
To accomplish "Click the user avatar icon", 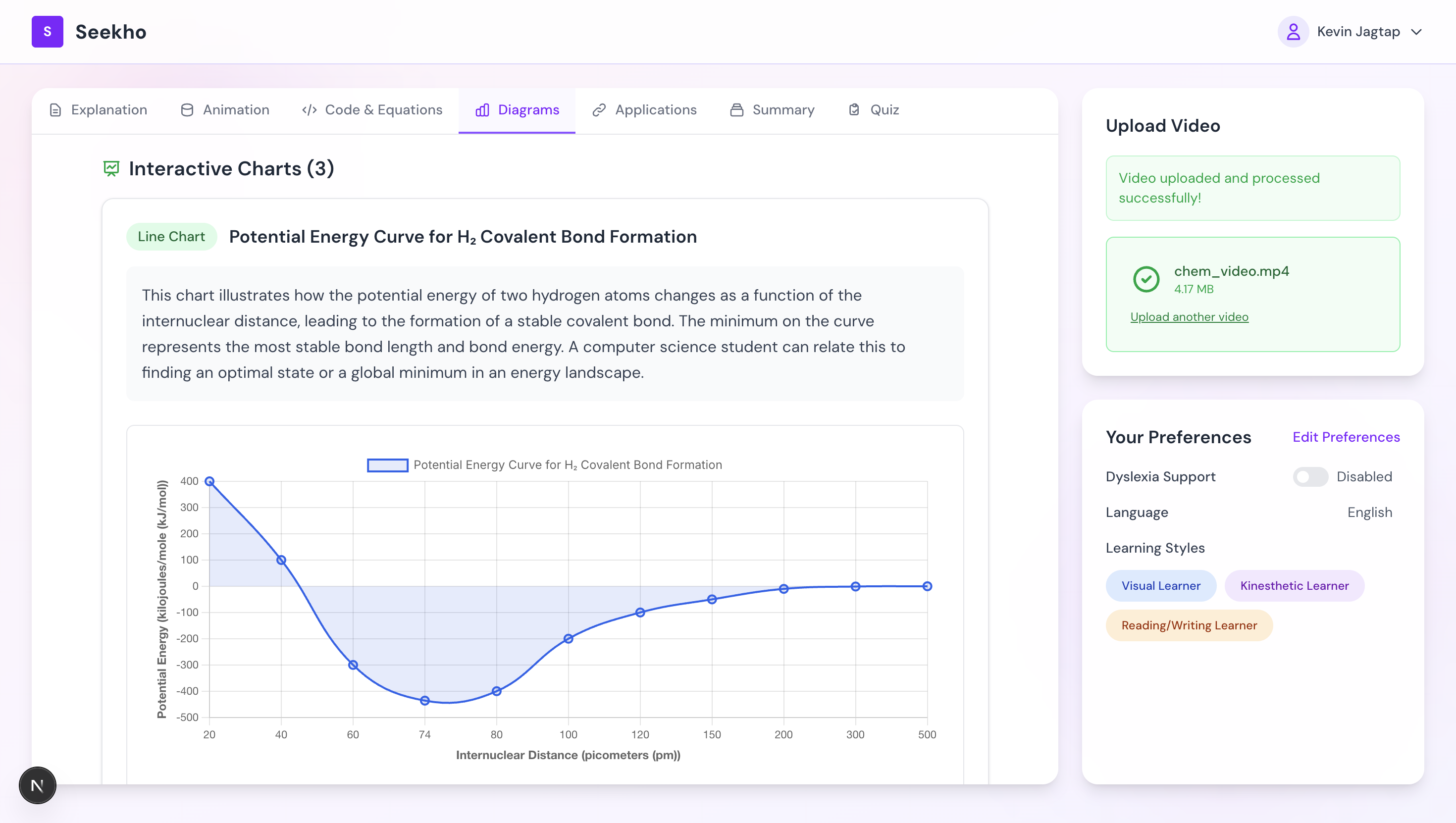I will pyautogui.click(x=1293, y=32).
